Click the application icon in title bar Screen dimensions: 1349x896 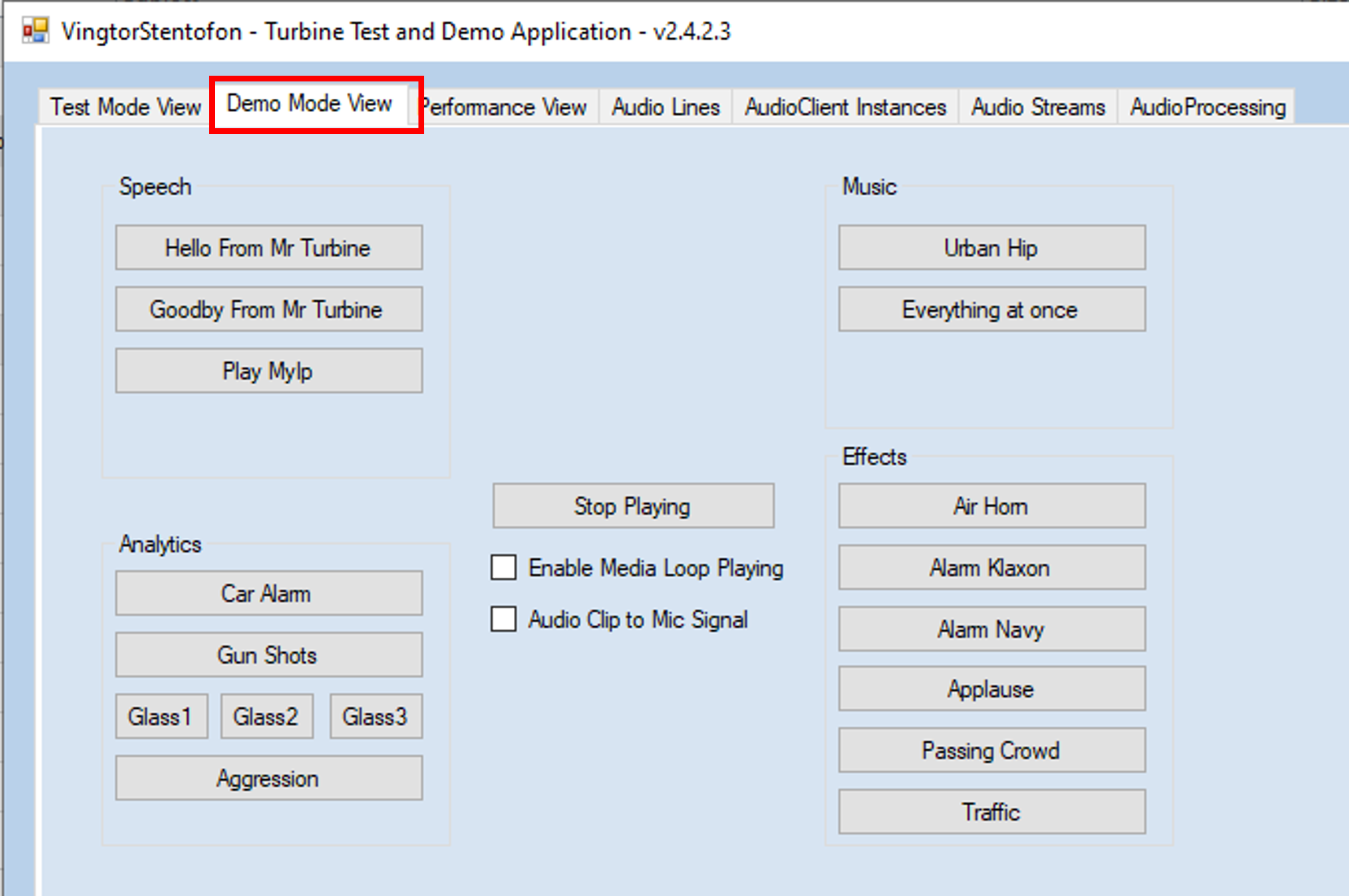pyautogui.click(x=35, y=31)
